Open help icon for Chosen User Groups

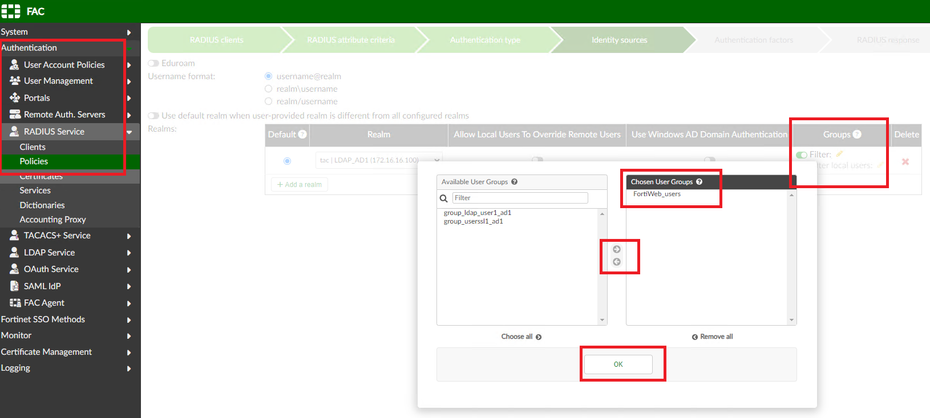[699, 181]
